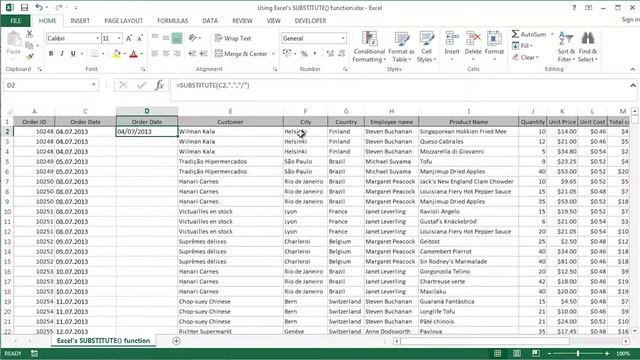This screenshot has height=360, width=640.
Task: Toggle Italic formatting
Action: (62, 53)
